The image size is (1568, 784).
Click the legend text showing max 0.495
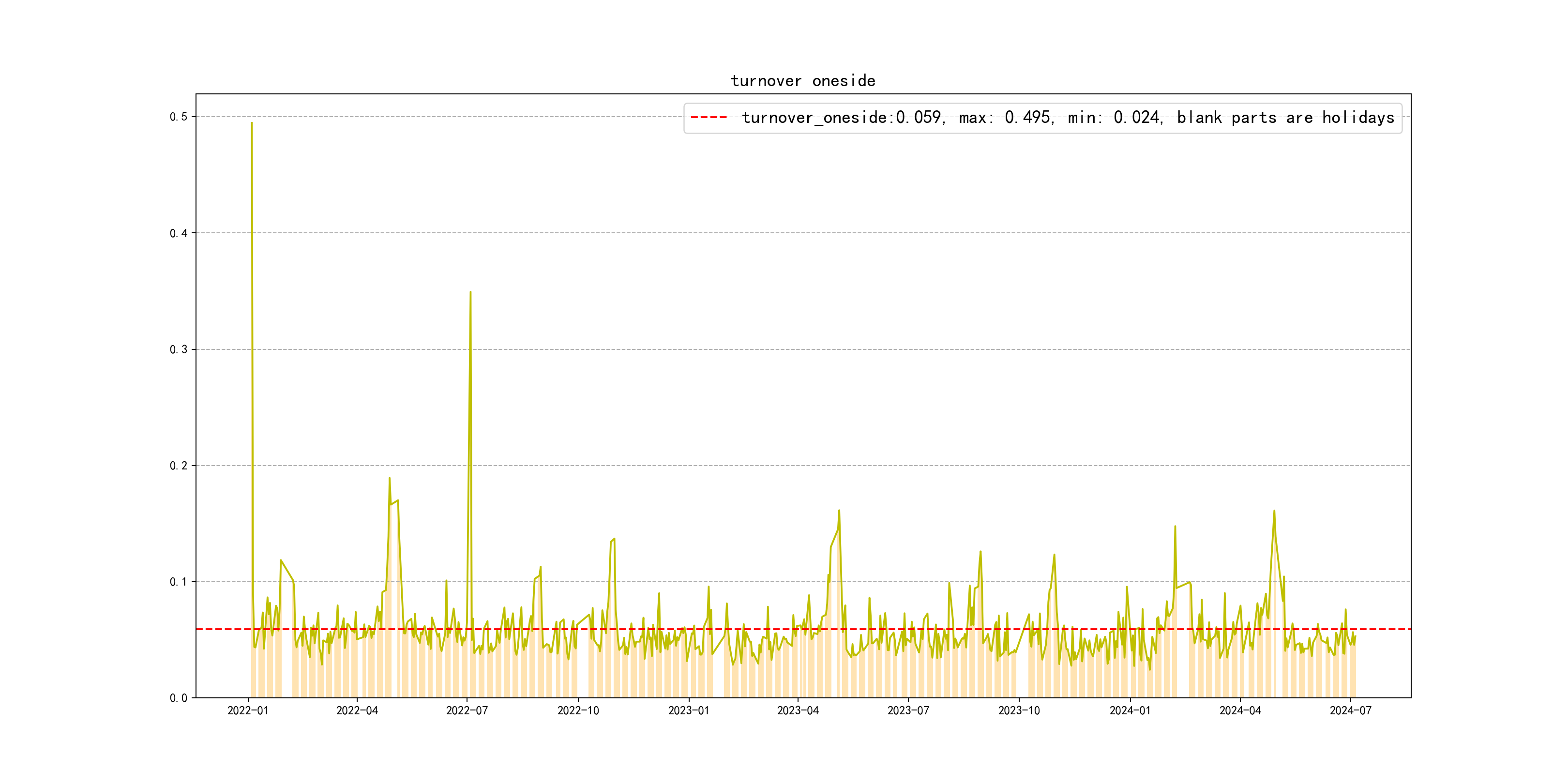(x=1006, y=118)
